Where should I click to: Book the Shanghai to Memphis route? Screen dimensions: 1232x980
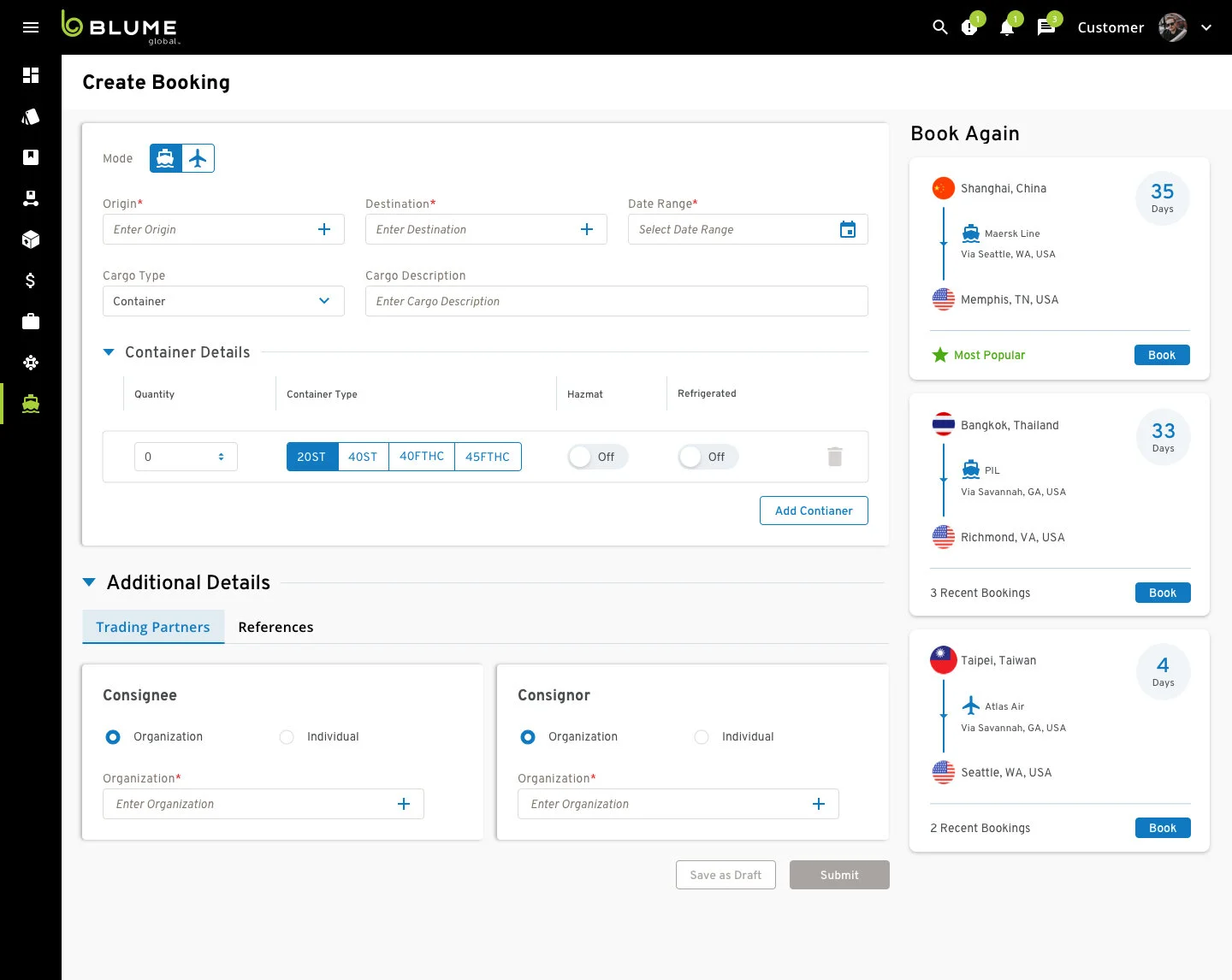(1162, 355)
